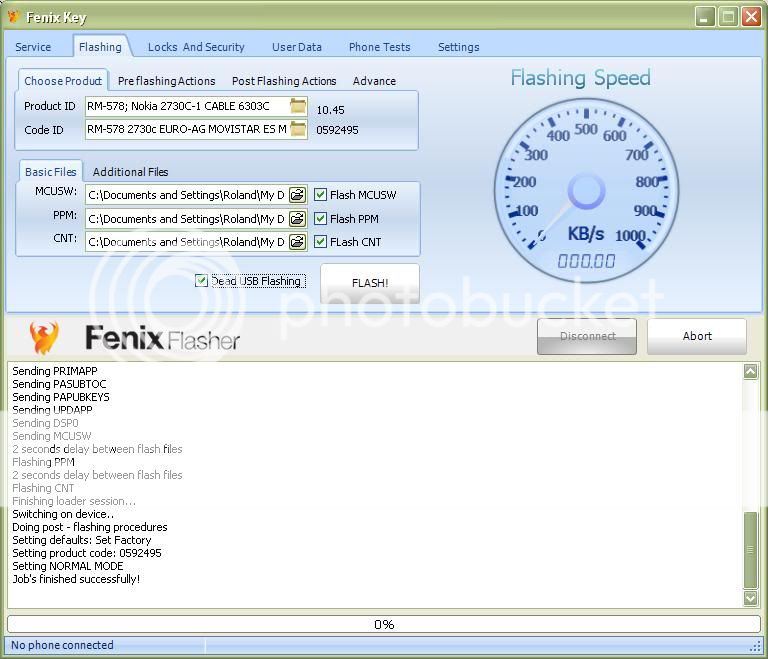Click the Fenix phoenix logo
Screen dimensions: 768x659
(x=44, y=338)
